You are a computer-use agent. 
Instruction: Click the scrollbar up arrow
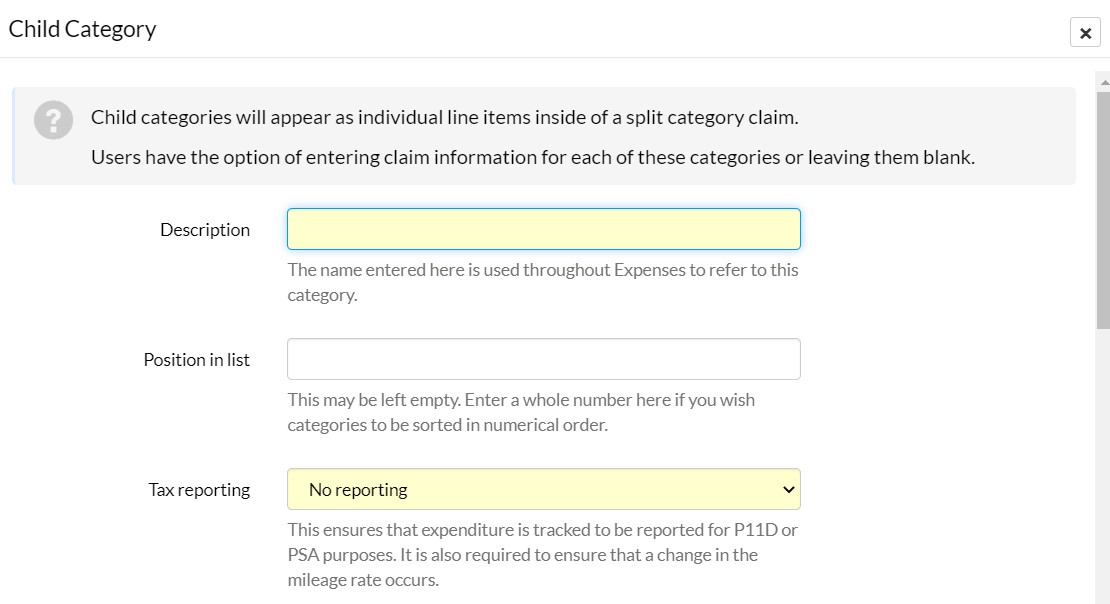click(x=1104, y=83)
